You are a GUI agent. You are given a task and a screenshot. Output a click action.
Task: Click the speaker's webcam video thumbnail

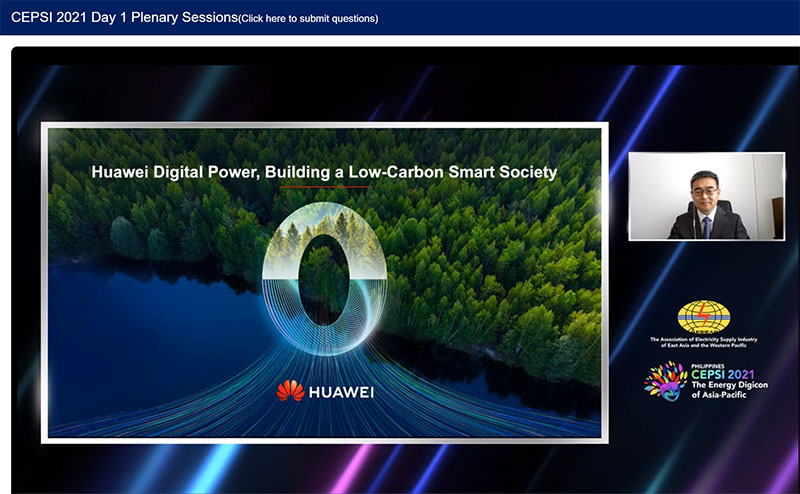pos(706,196)
